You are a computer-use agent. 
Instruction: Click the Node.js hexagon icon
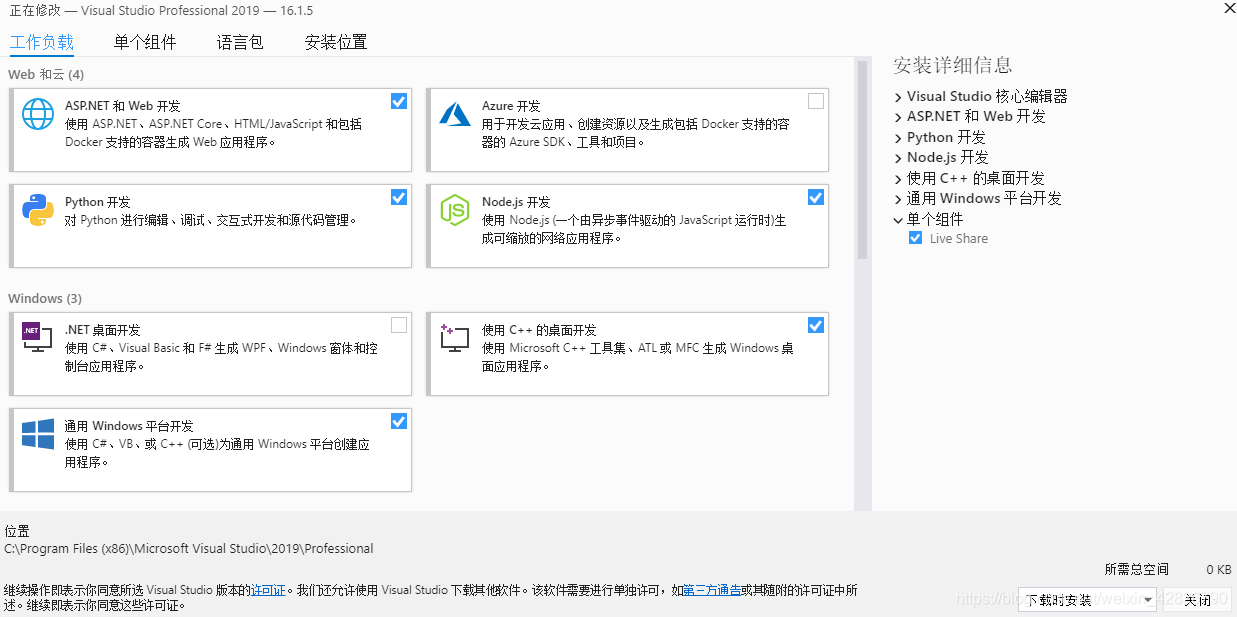[x=455, y=210]
